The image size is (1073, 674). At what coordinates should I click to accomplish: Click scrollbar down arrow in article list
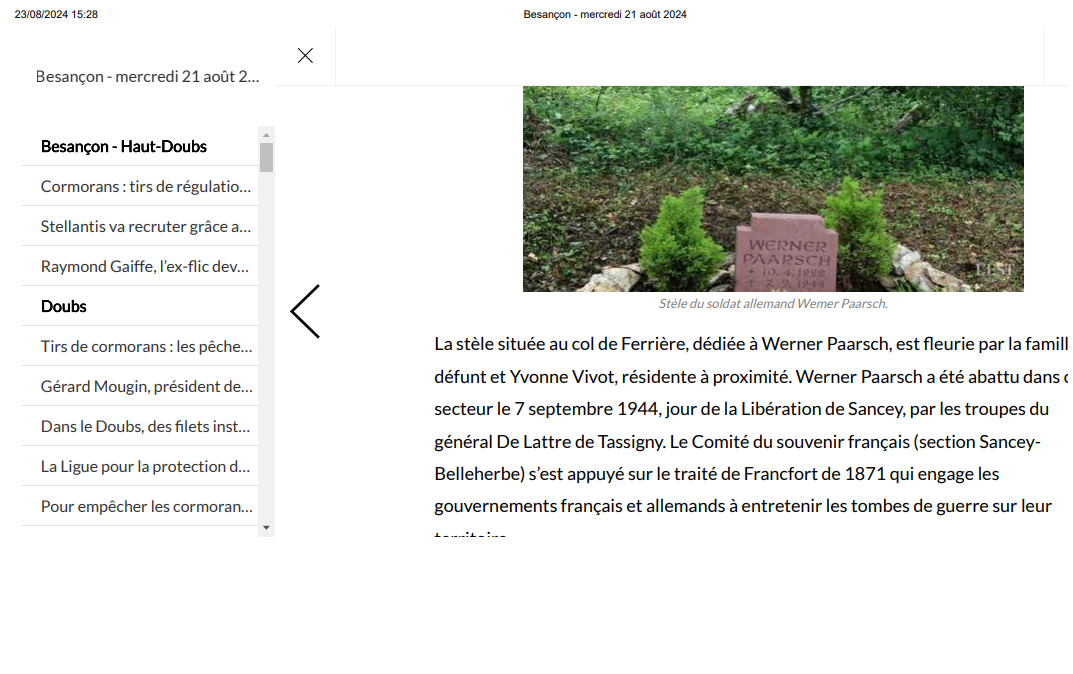[266, 528]
